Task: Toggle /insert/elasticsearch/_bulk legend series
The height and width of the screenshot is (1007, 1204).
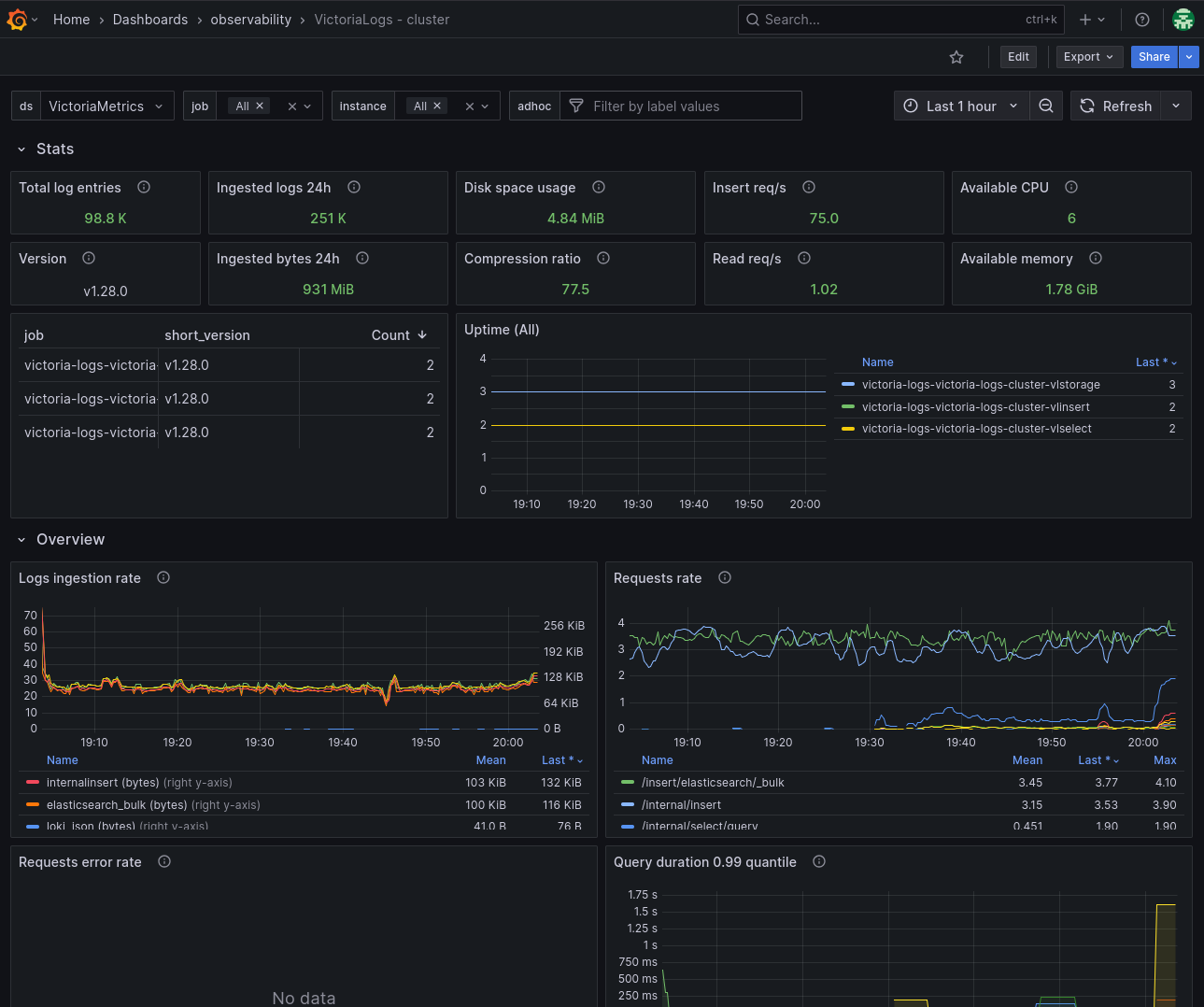Action: tap(713, 782)
